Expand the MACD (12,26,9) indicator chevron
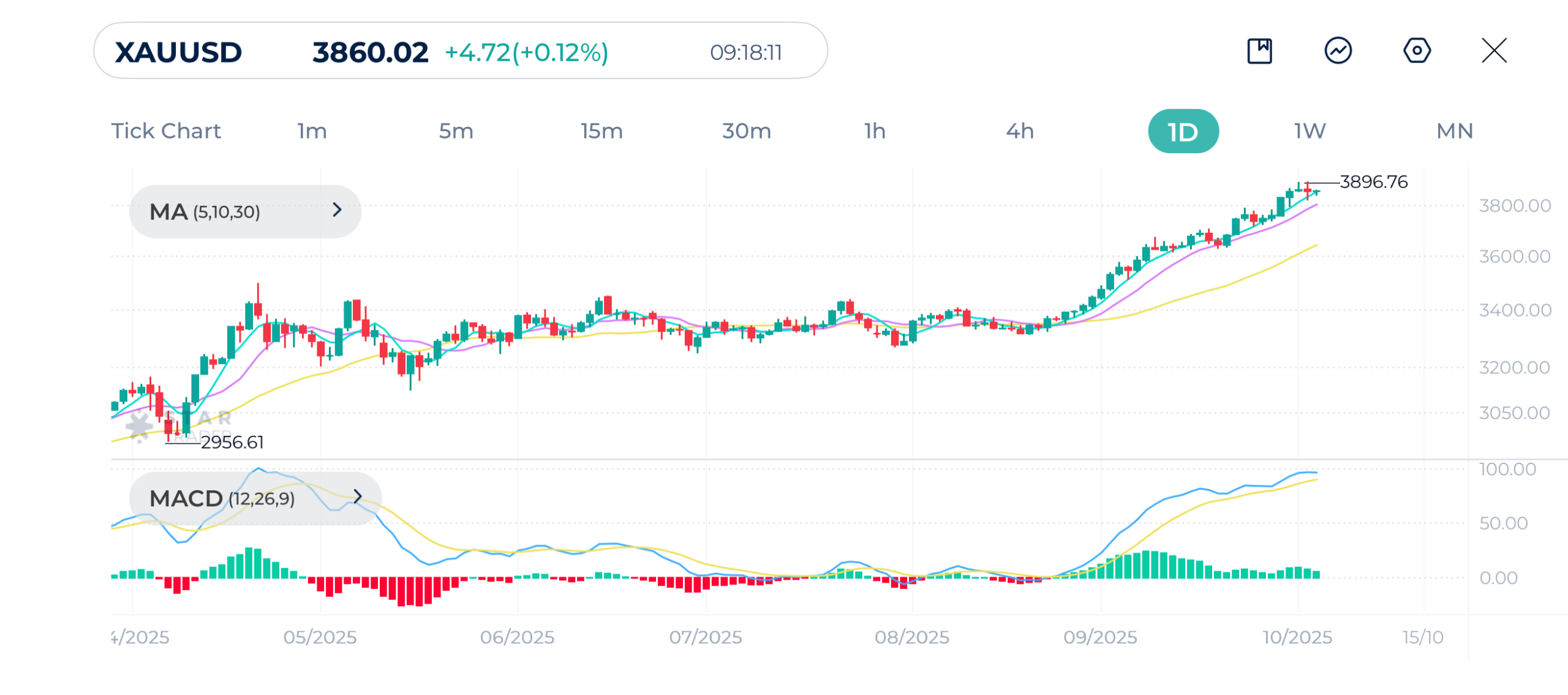 358,496
